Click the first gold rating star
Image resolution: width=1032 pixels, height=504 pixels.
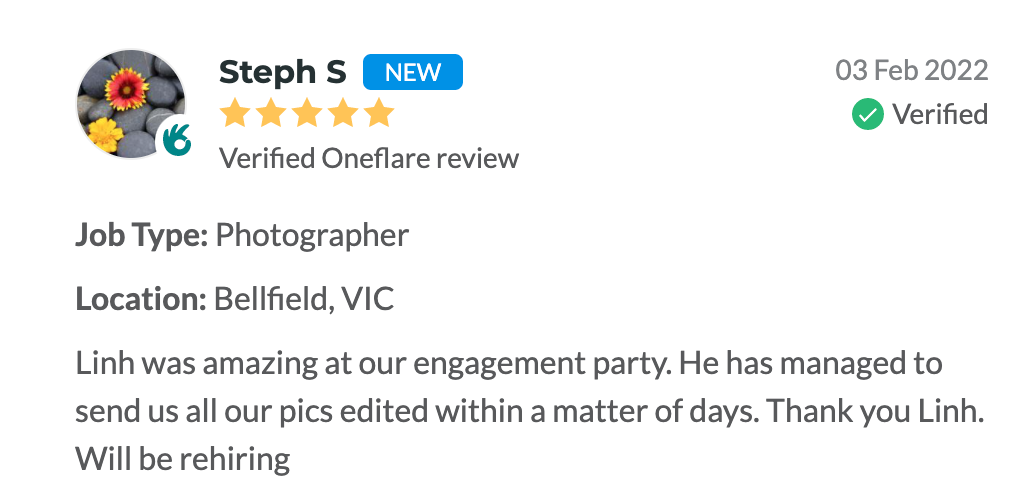tap(235, 114)
